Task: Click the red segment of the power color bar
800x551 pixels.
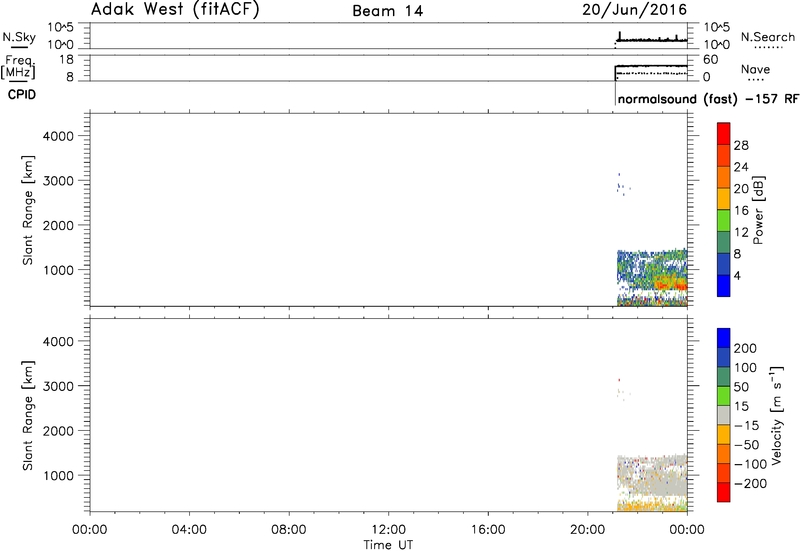Action: [x=723, y=134]
